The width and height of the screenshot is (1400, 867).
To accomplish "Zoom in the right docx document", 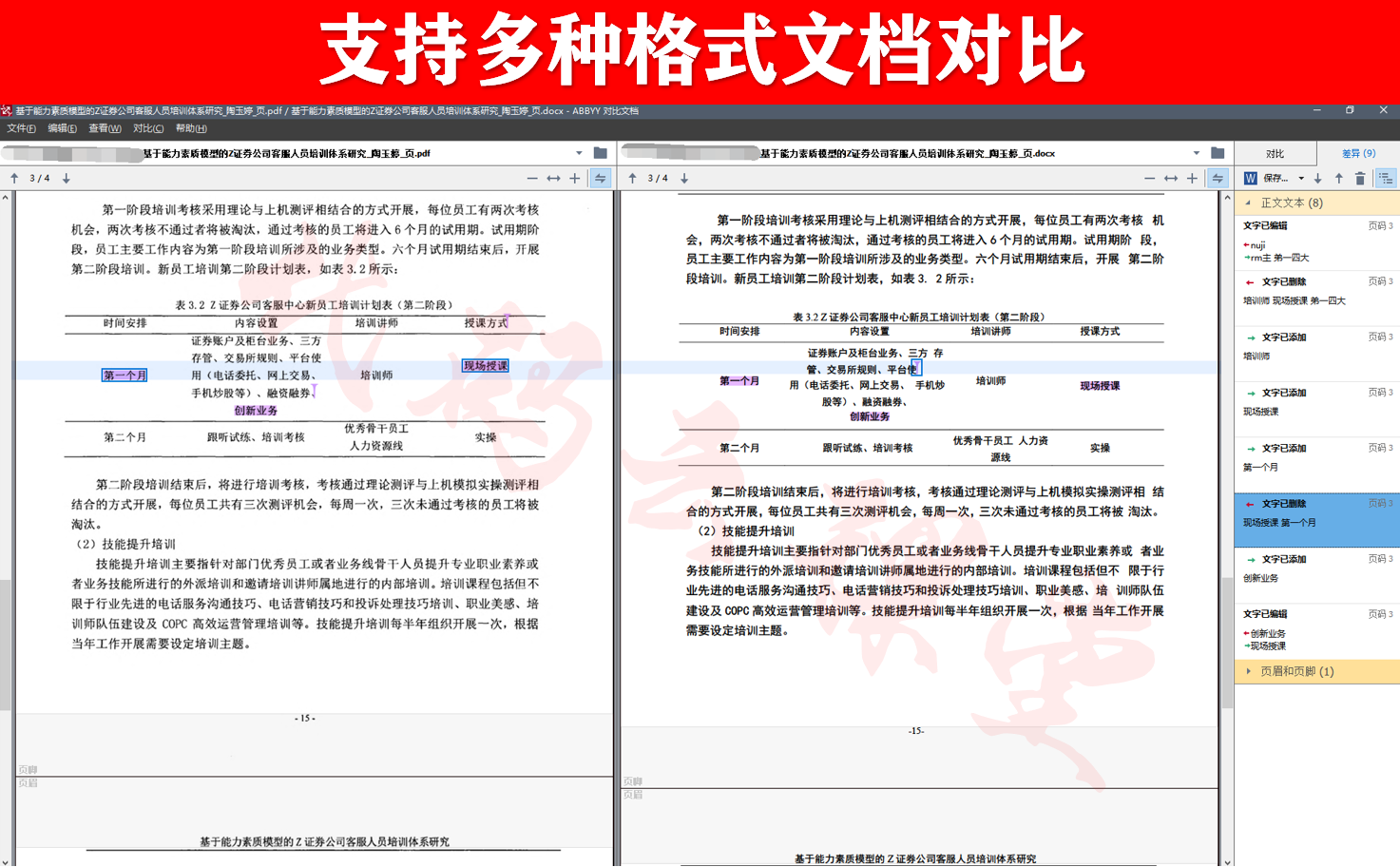I will point(1192,179).
